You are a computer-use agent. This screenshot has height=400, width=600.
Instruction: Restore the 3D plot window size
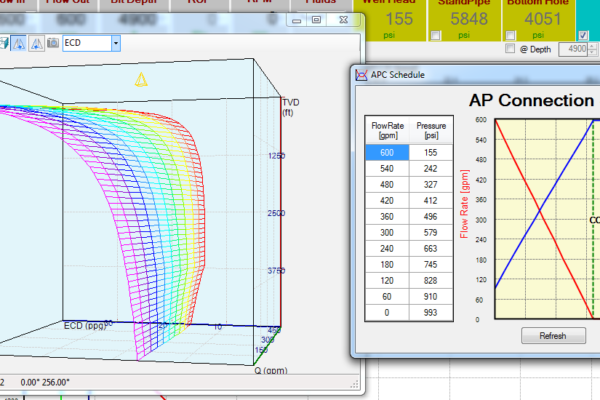coord(316,20)
